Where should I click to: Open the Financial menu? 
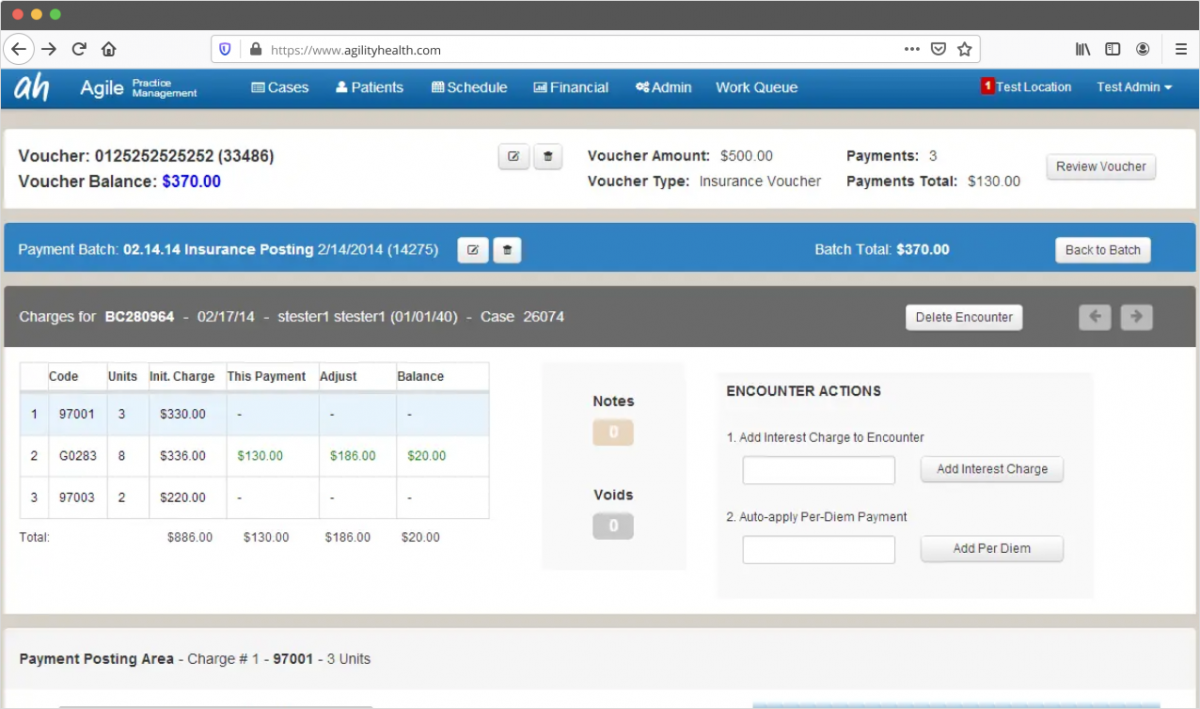point(570,87)
